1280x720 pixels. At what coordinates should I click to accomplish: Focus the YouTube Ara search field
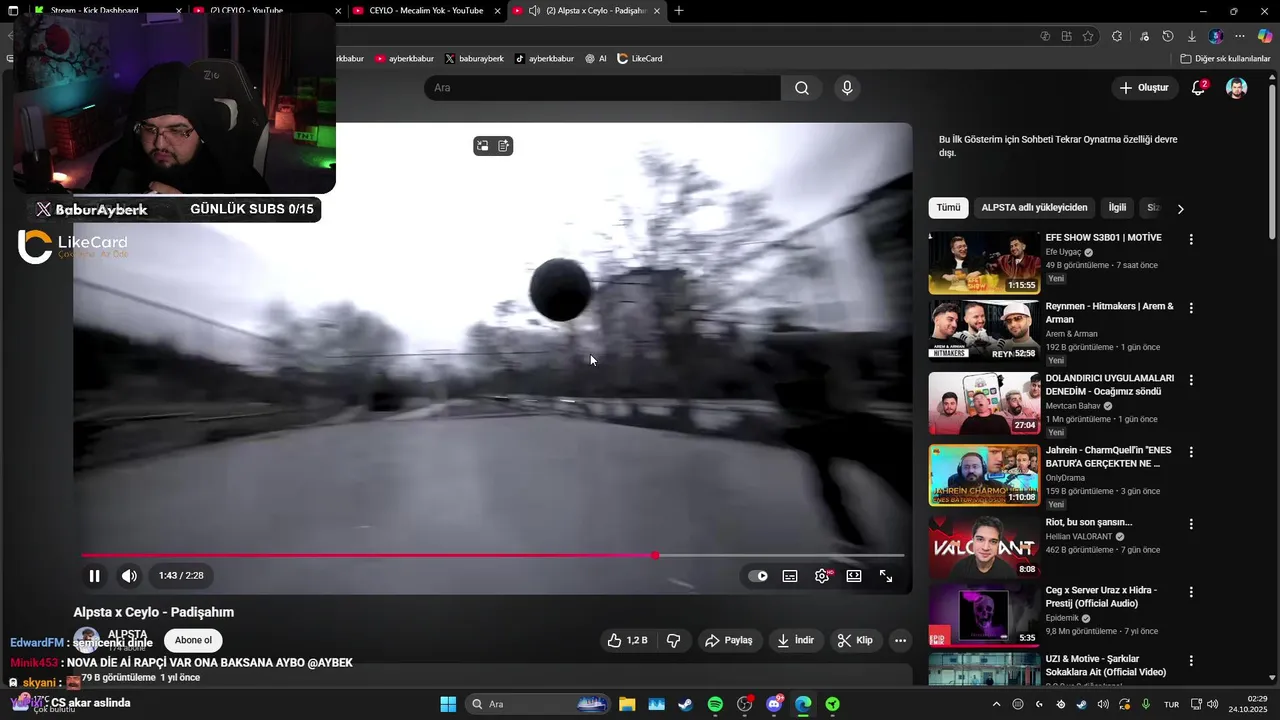tap(602, 88)
